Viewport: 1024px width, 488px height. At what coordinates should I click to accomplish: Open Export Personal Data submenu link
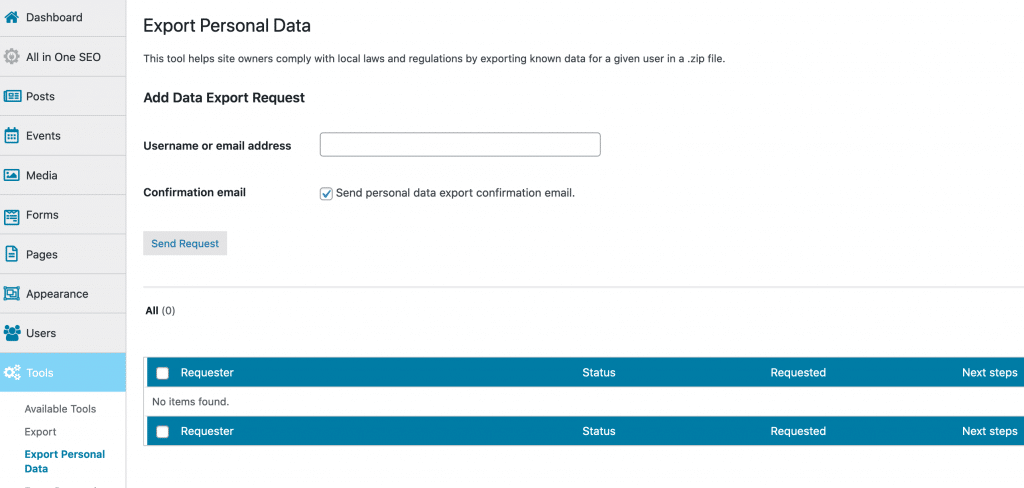coord(65,461)
